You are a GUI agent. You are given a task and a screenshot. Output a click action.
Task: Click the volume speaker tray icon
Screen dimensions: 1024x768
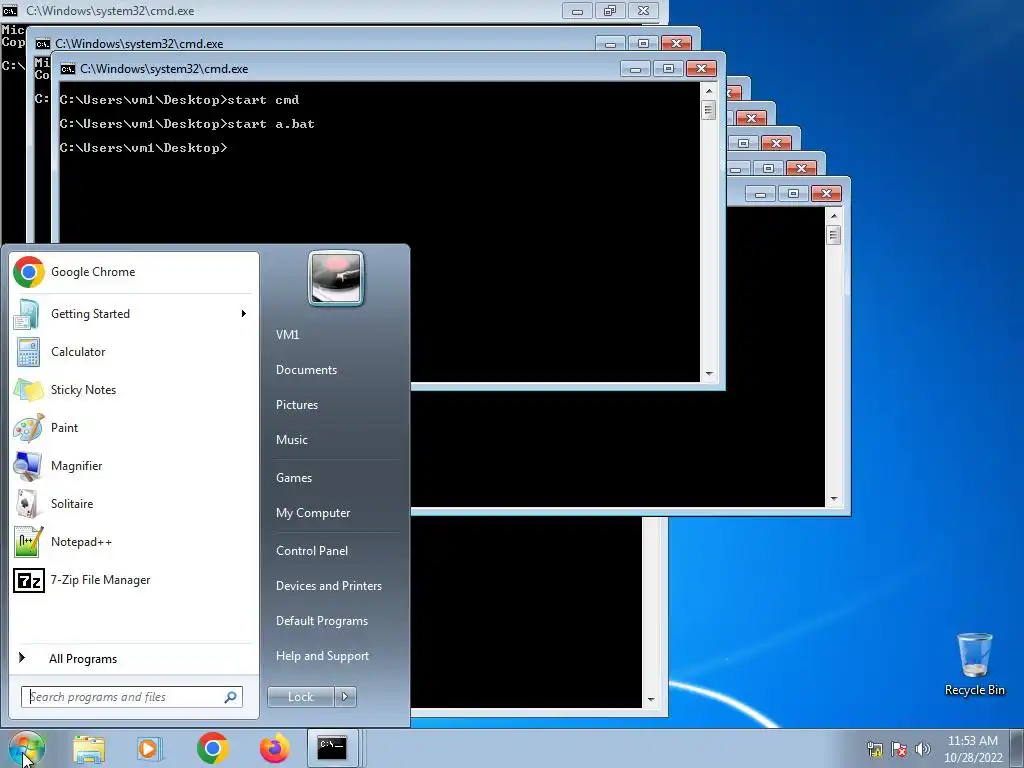923,749
